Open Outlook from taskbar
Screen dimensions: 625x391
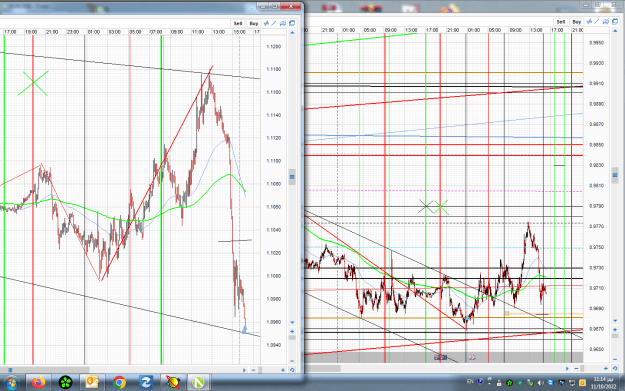tap(92, 383)
